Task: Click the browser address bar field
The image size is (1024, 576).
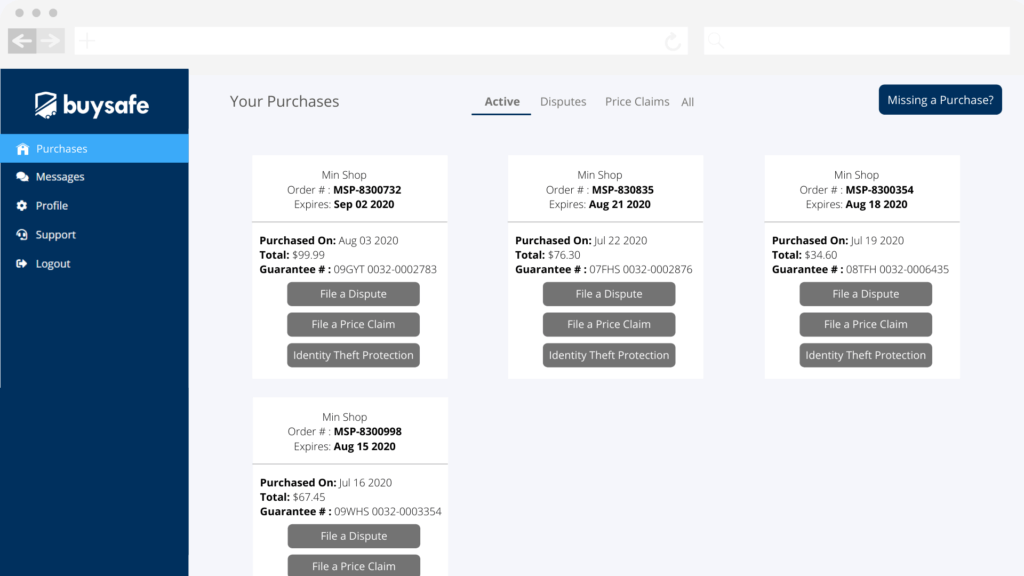Action: coord(381,41)
